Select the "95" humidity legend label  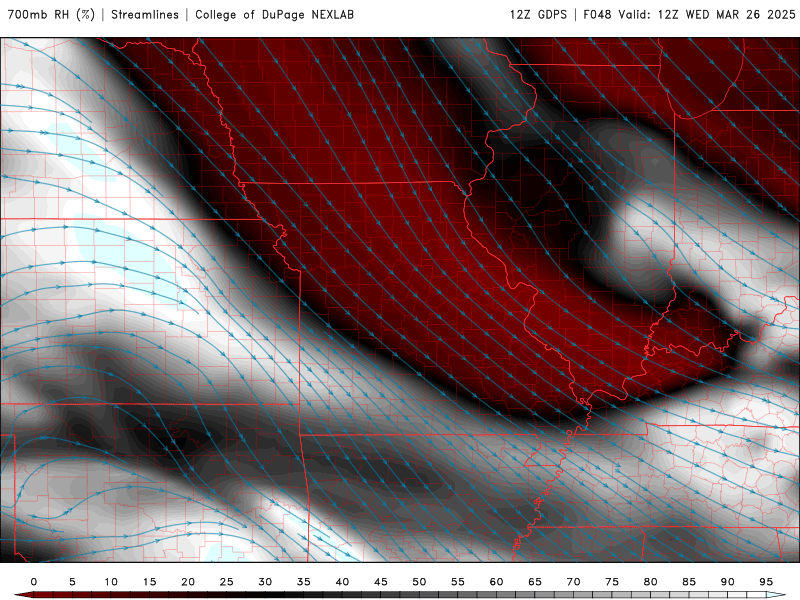click(x=766, y=582)
